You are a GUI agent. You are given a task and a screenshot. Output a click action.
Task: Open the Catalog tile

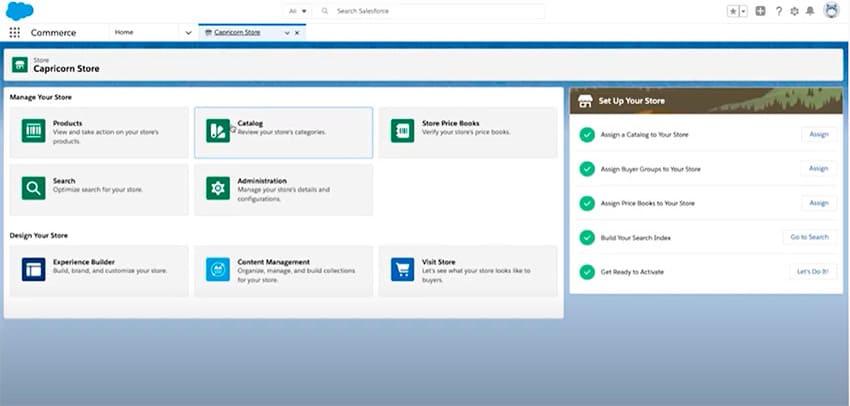[x=283, y=132]
